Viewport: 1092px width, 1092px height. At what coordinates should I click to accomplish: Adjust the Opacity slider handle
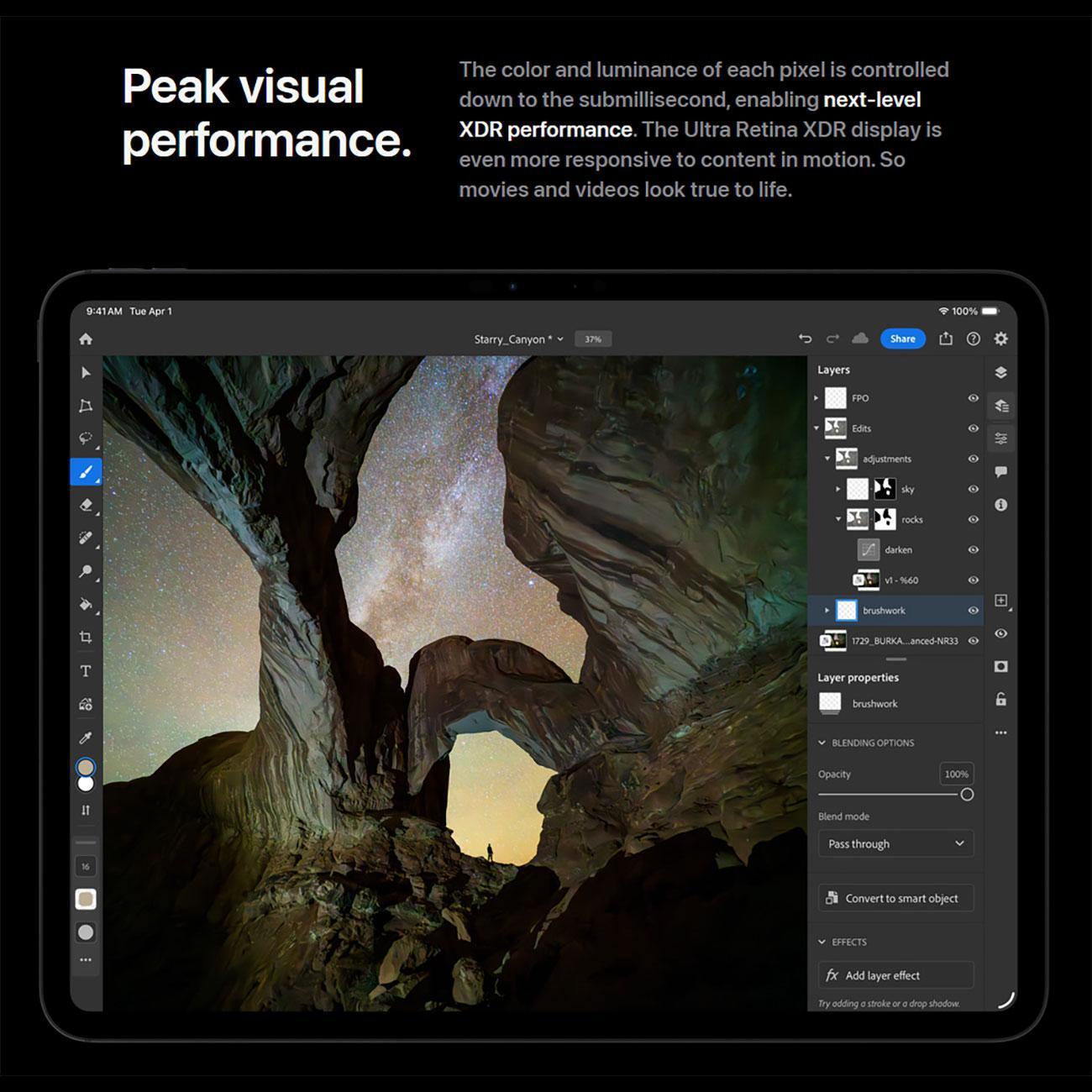967,795
